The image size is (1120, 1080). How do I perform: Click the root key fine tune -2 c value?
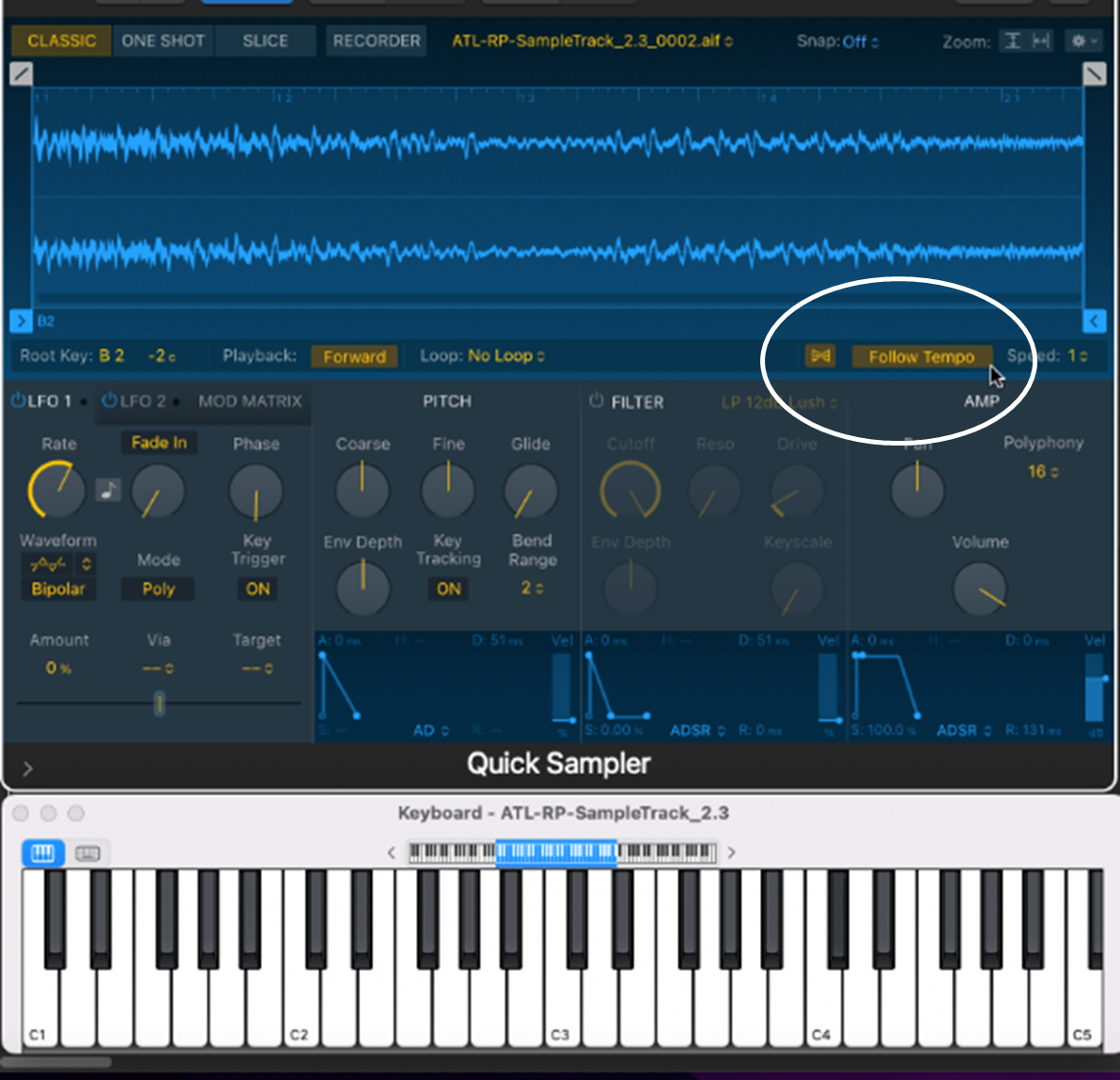click(x=163, y=356)
